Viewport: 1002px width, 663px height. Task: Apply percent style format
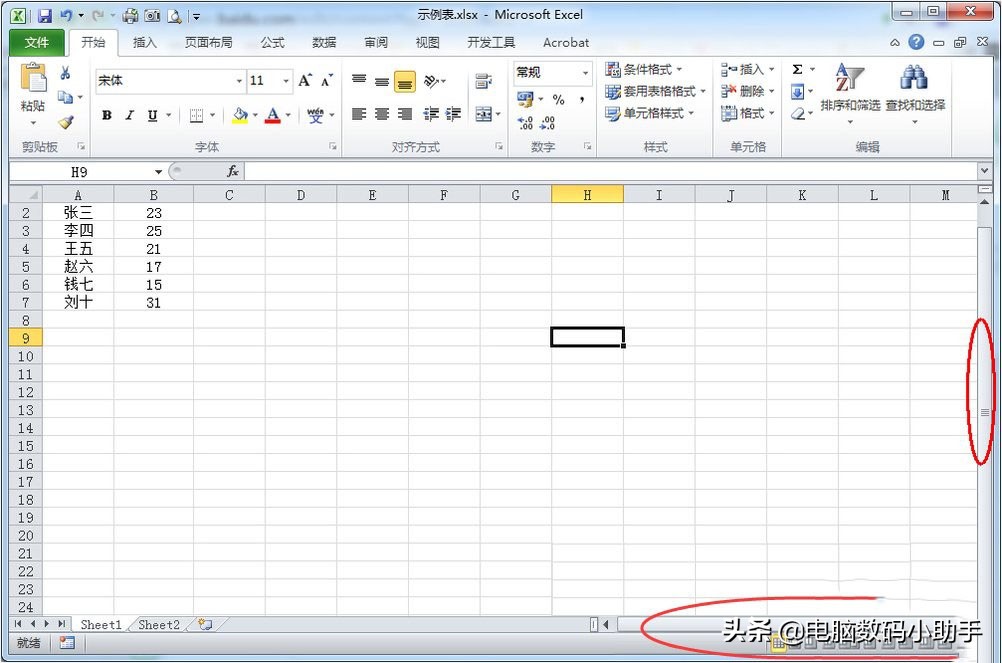(x=559, y=100)
